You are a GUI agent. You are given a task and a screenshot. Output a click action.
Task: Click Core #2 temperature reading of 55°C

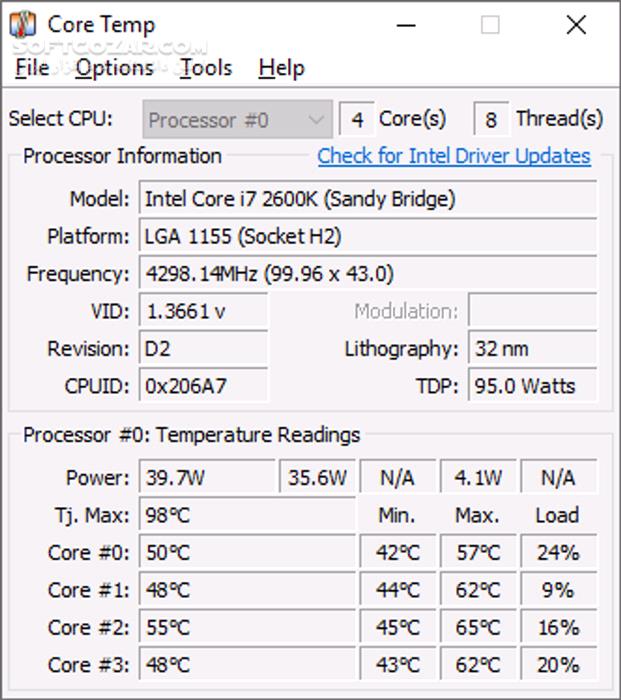(246, 627)
